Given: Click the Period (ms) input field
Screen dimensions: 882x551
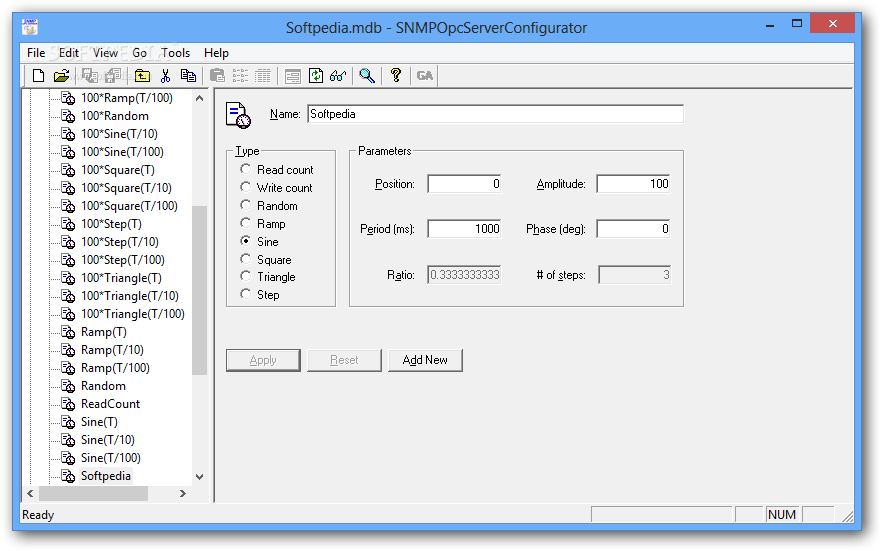Looking at the screenshot, I should tap(464, 229).
